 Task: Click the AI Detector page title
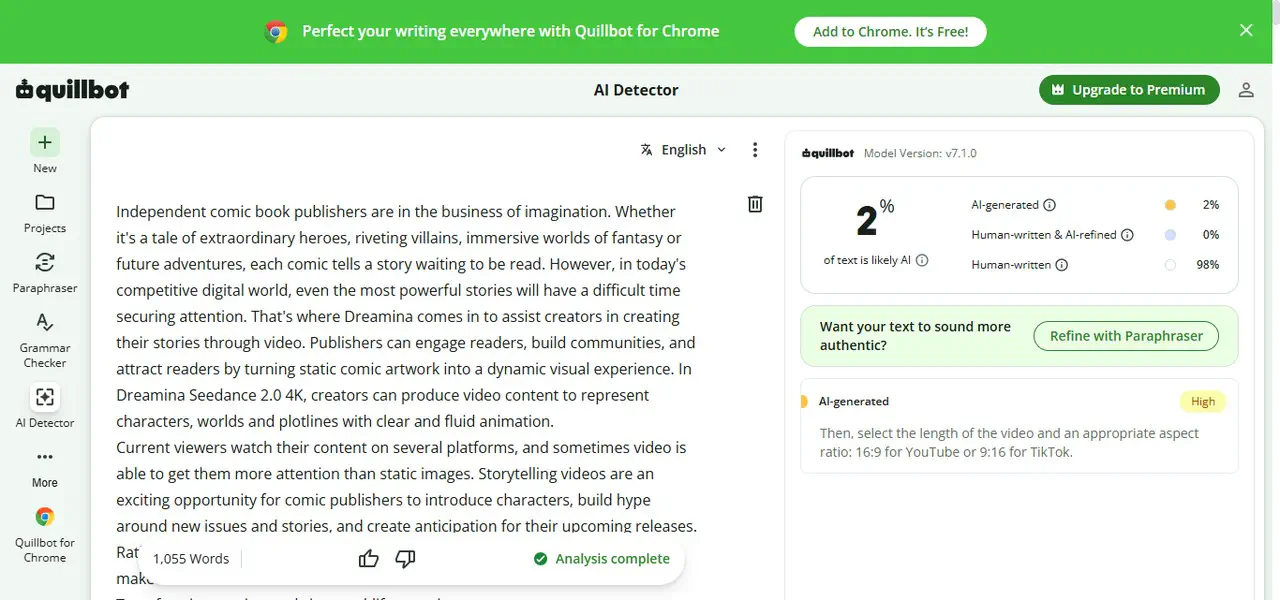636,90
